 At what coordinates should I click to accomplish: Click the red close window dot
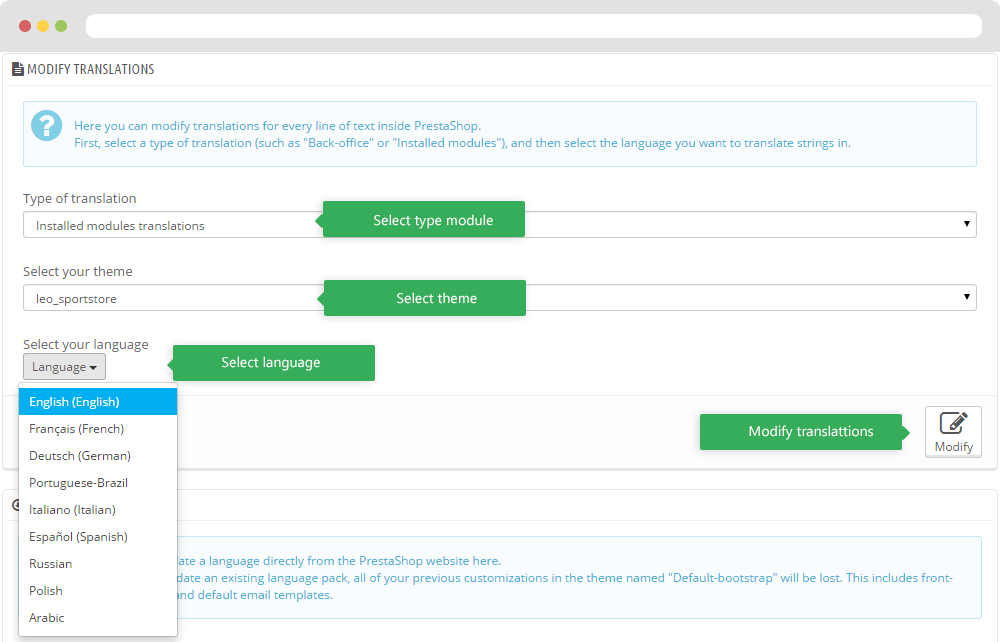25,26
